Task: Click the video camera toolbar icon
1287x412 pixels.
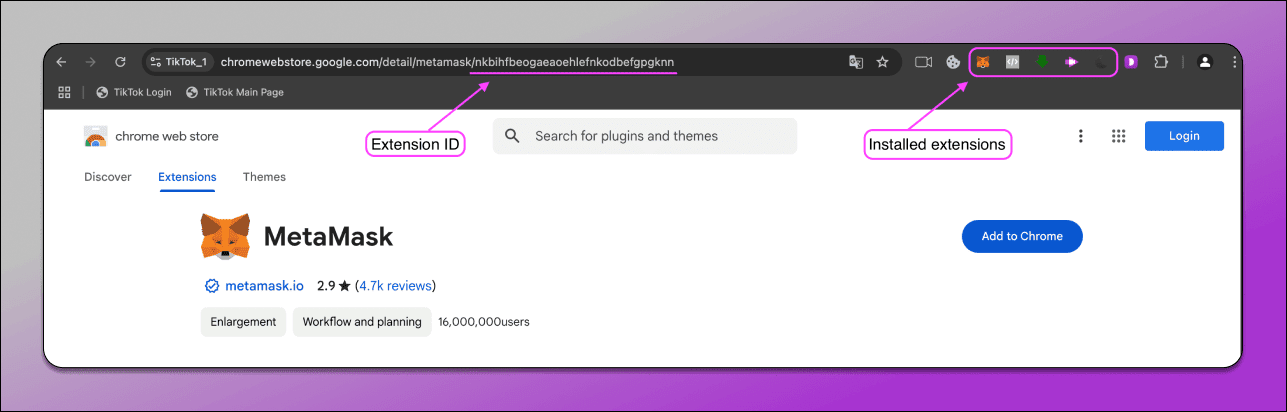Action: point(923,62)
